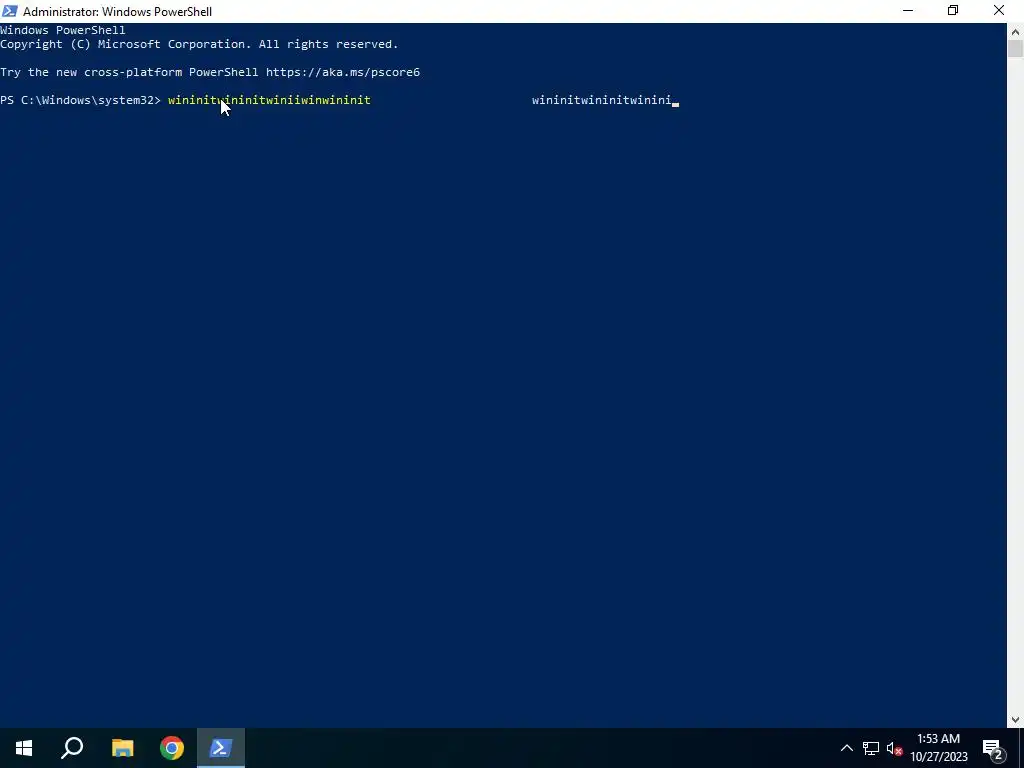
Task: Launch File Explorer from taskbar
Action: [122, 748]
